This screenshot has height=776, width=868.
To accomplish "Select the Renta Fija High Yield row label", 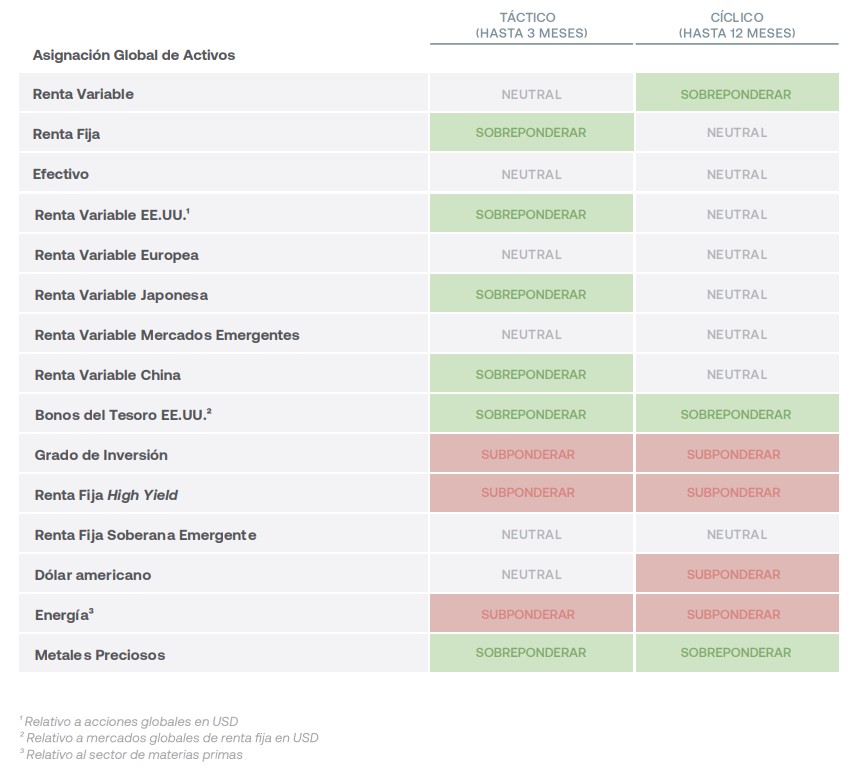I will pyautogui.click(x=106, y=495).
